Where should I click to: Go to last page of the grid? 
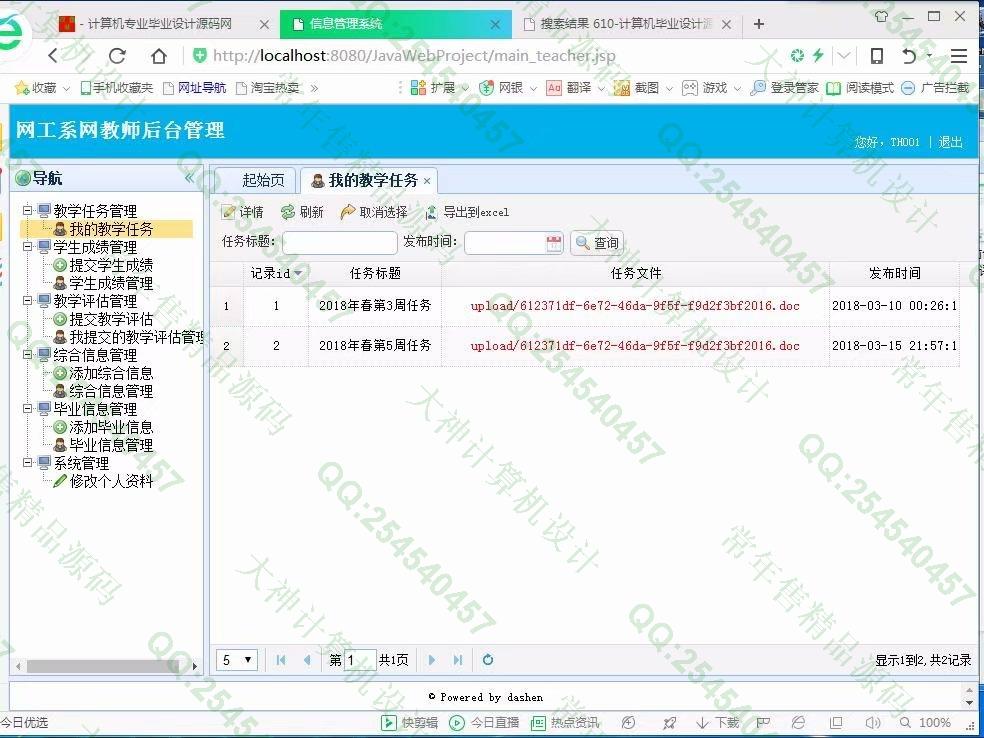tap(457, 660)
